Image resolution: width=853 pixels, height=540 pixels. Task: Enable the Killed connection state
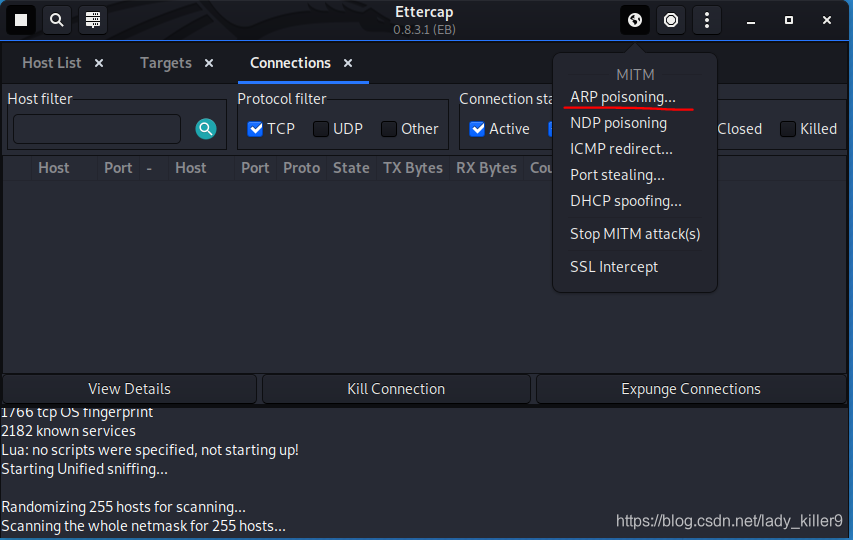click(788, 129)
